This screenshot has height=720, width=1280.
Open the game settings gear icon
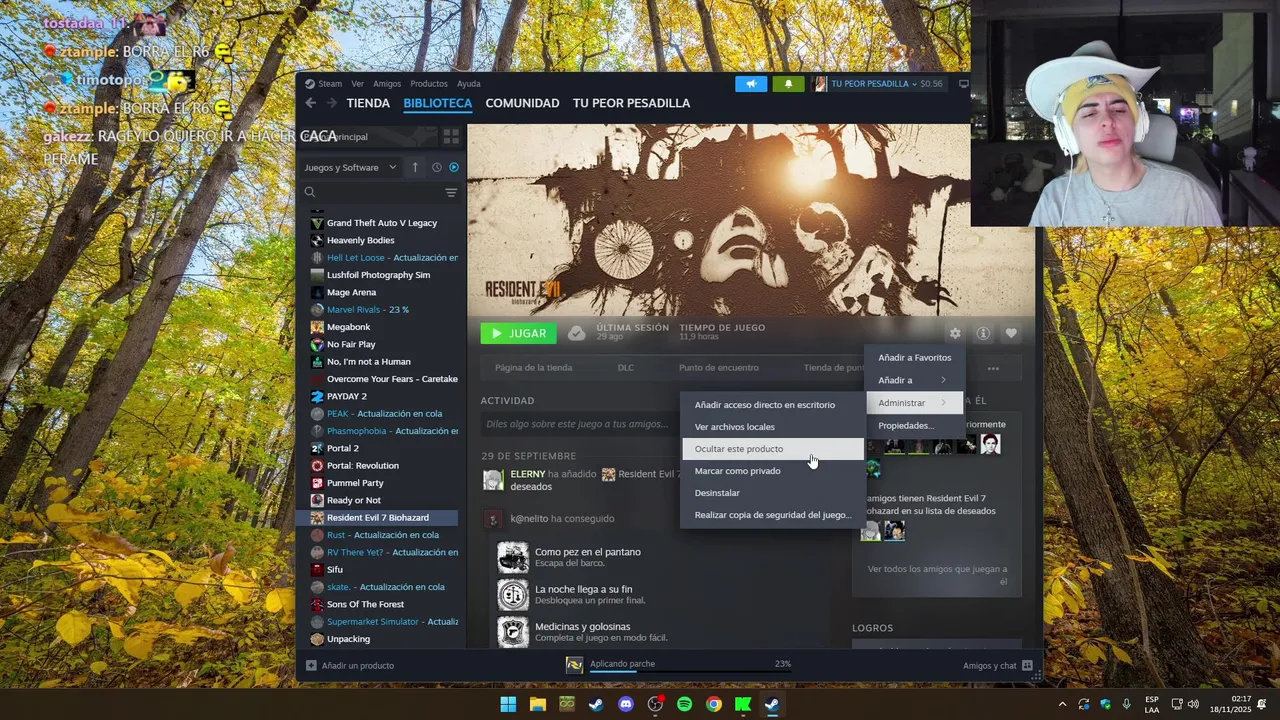coord(955,333)
